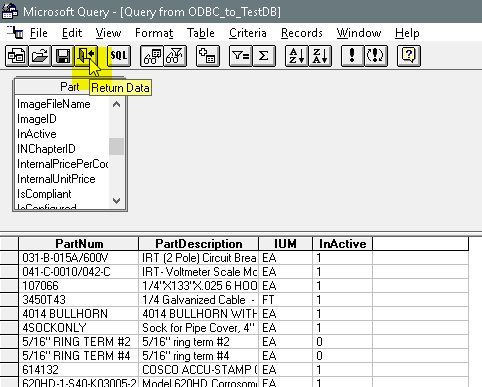
Task: Select the row selector for 3450T43
Action: pyautogui.click(x=9, y=300)
